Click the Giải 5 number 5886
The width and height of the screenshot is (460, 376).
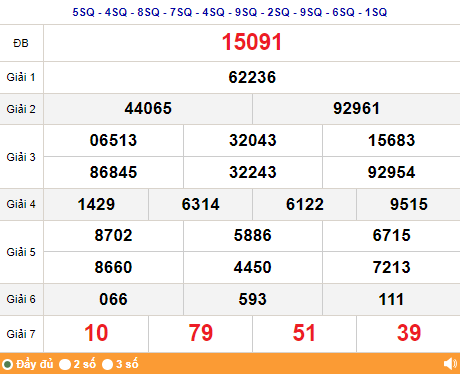[x=253, y=235]
